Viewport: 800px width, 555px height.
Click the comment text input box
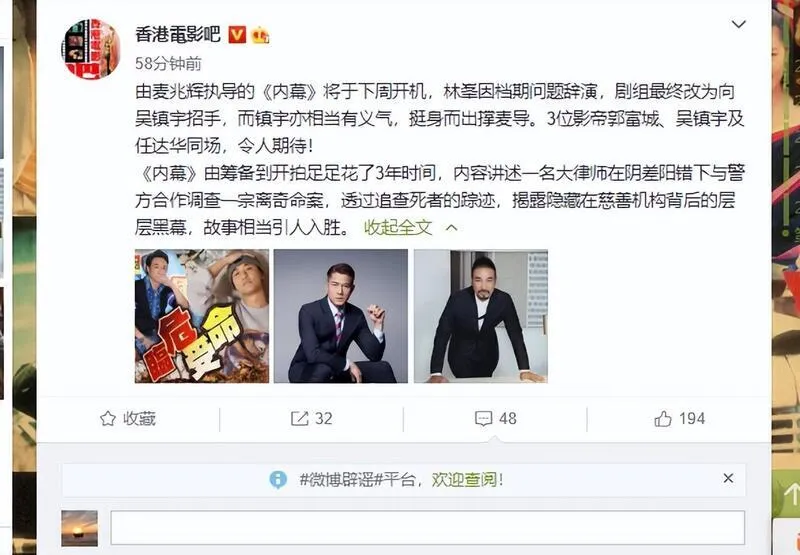point(428,527)
